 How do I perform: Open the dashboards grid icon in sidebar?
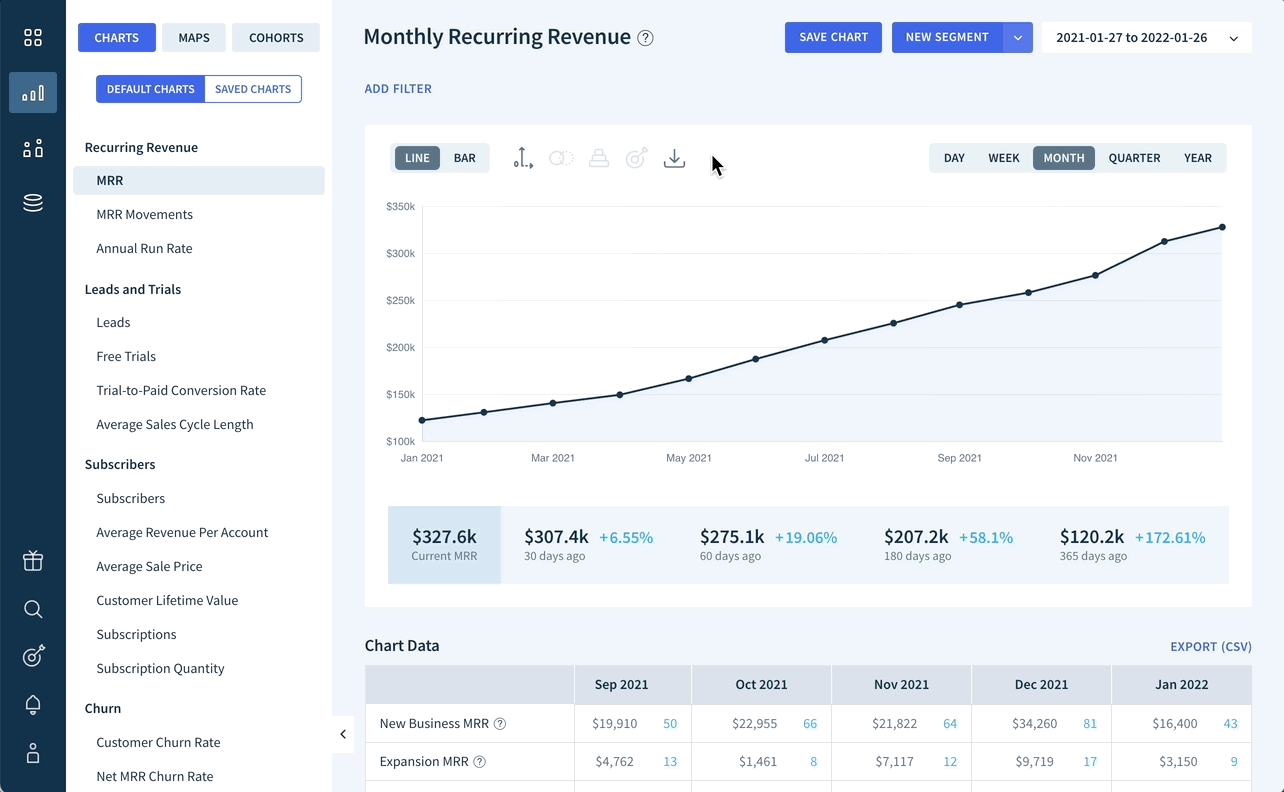(x=33, y=38)
